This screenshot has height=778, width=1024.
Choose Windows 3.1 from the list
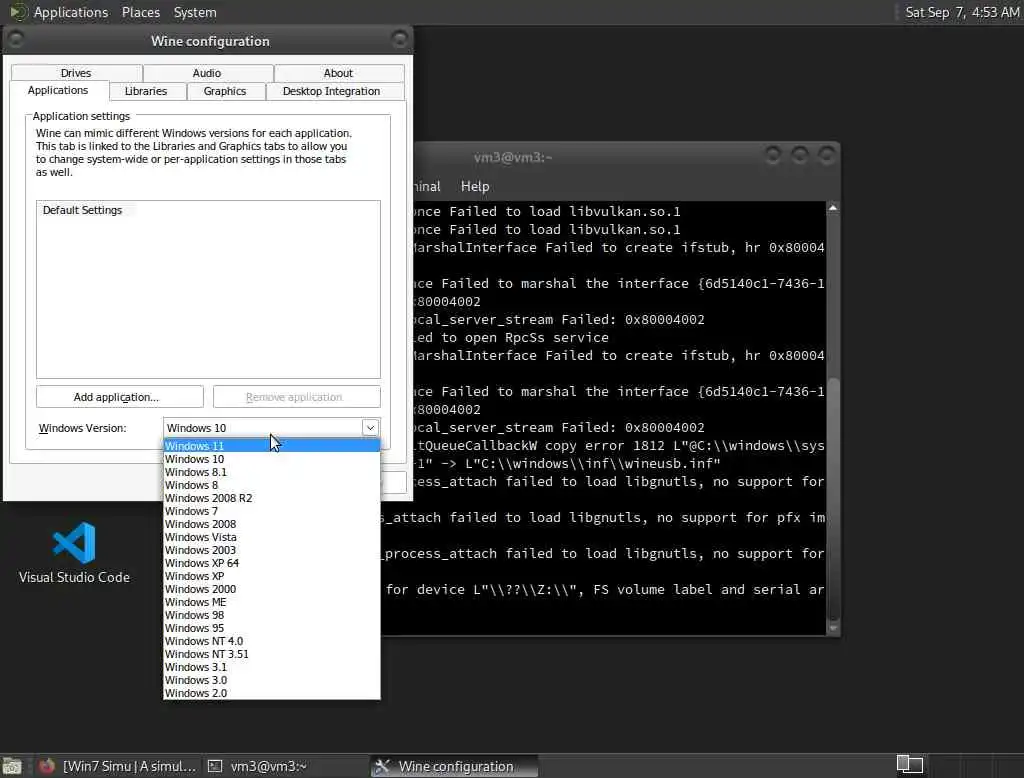272,668
